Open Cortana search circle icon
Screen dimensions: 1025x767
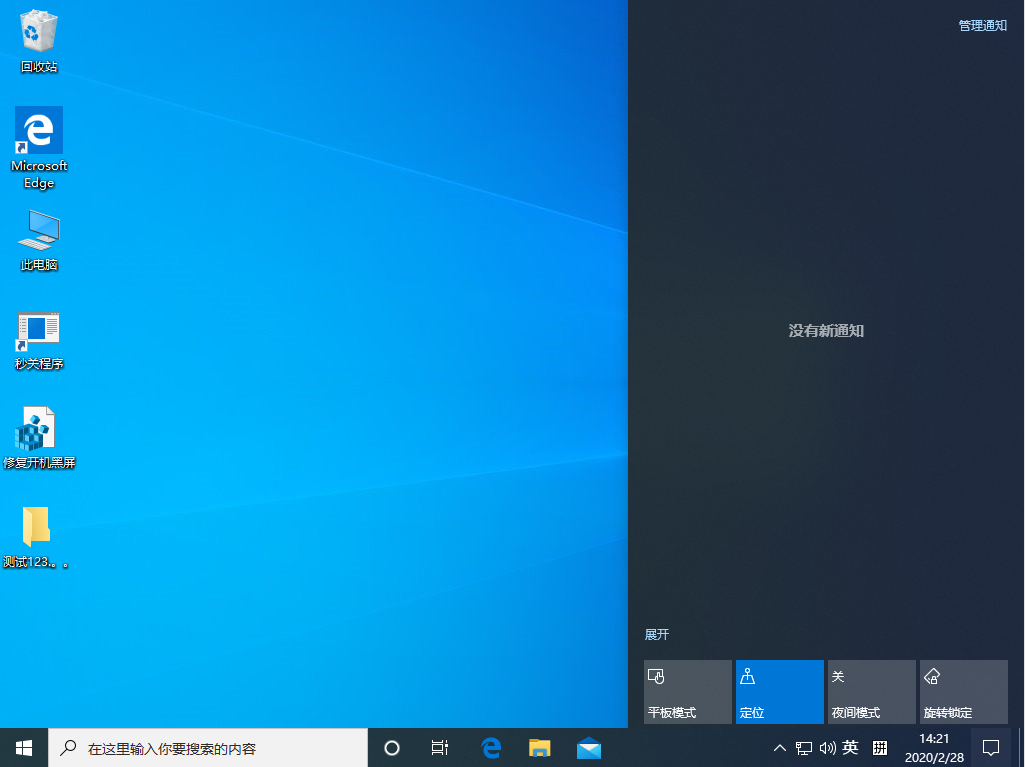coord(391,747)
